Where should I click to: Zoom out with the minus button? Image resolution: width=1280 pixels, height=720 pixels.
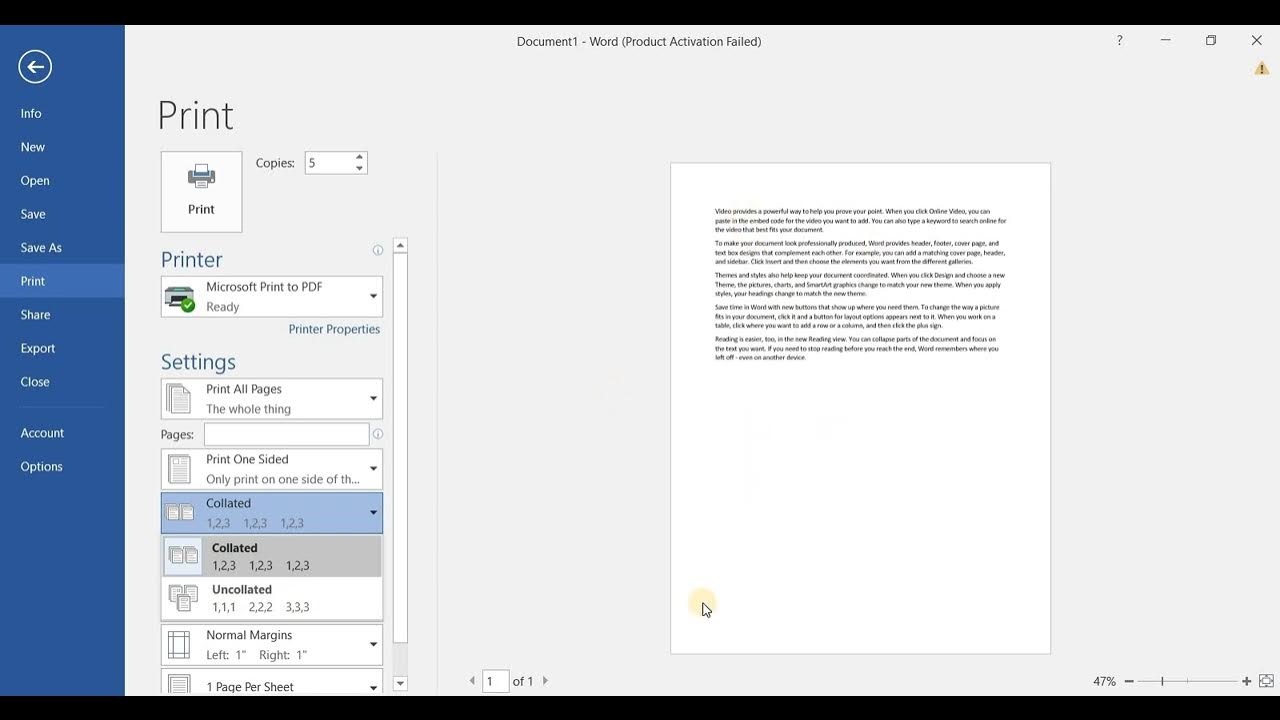click(1129, 681)
